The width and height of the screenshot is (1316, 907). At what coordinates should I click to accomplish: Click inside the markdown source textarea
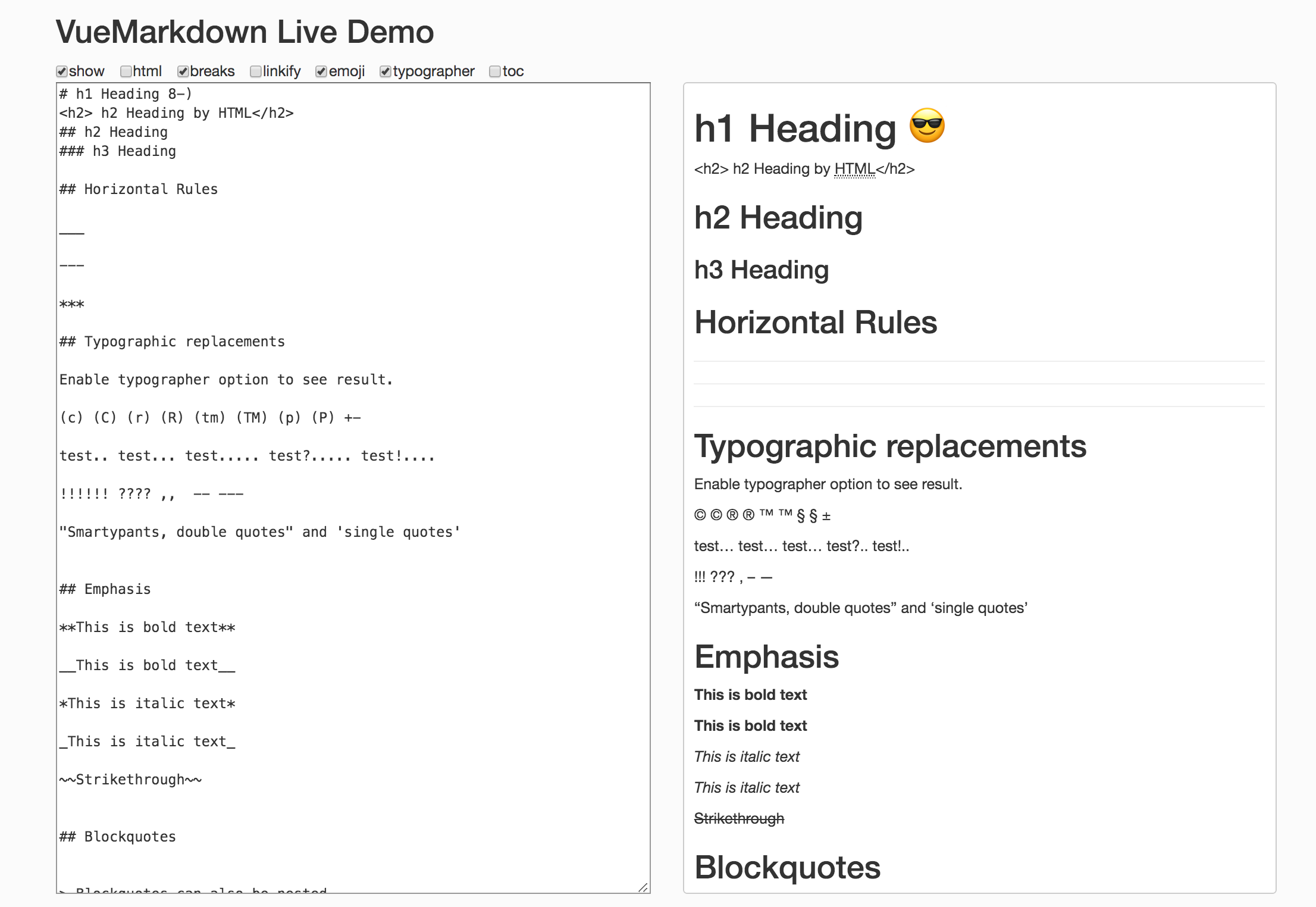[353, 488]
